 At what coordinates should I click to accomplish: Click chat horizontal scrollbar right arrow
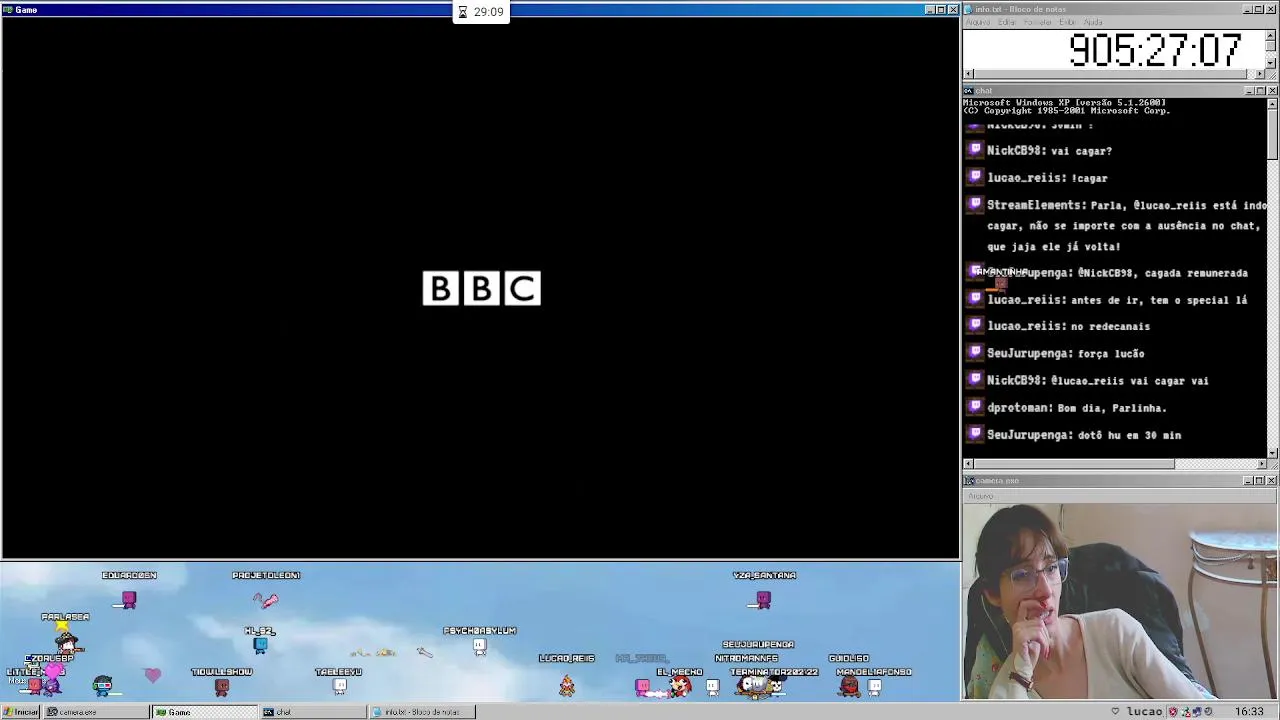[x=1261, y=464]
